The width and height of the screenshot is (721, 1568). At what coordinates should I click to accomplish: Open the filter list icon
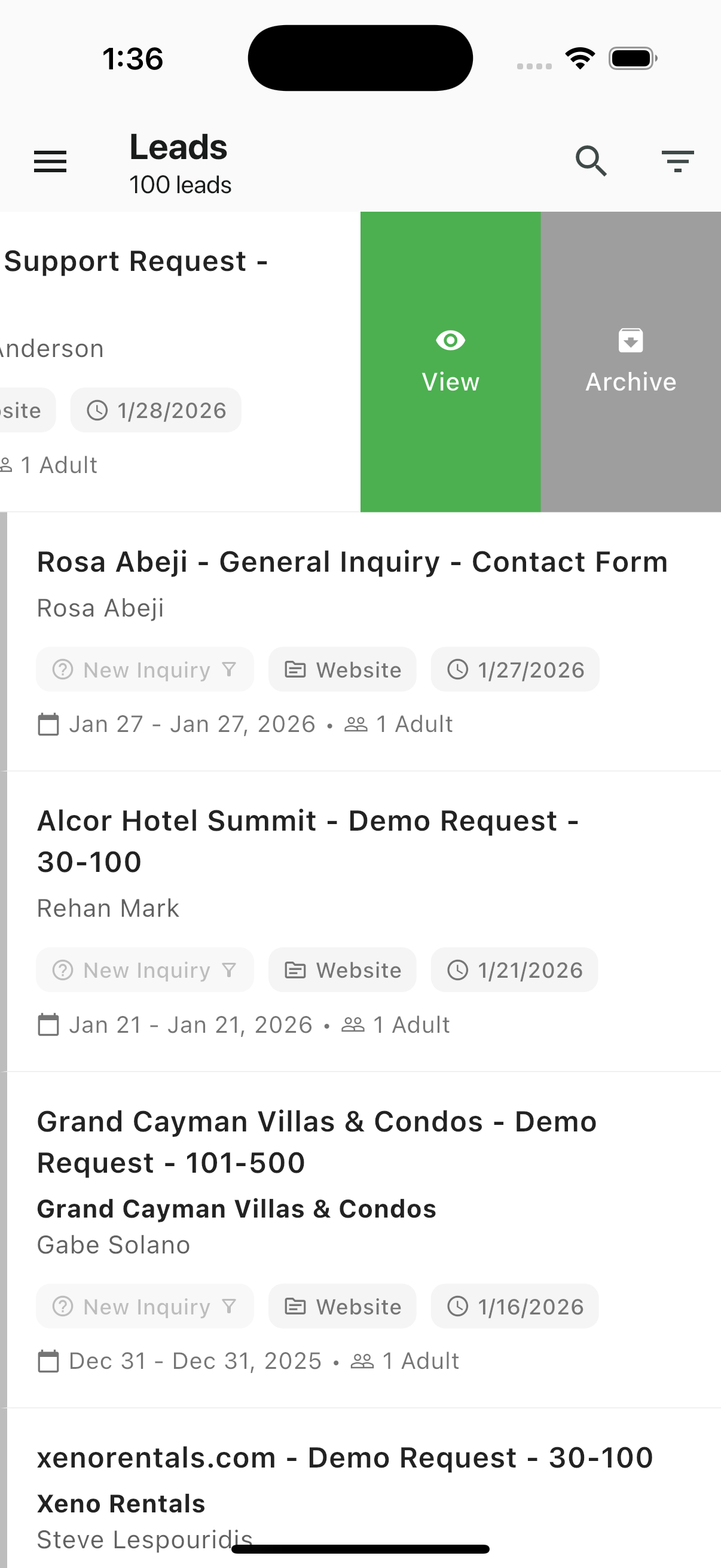677,161
